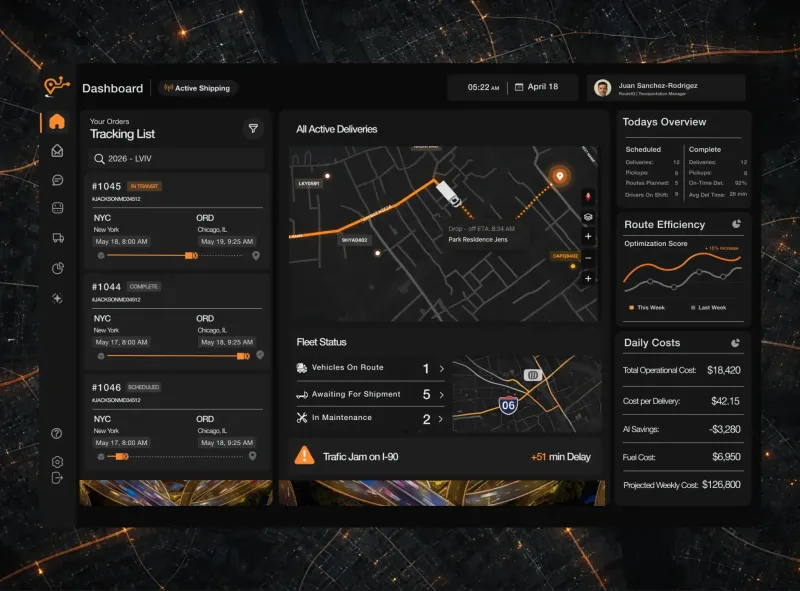Click the order #1046 progress slider handle
800x591 pixels.
(122, 456)
